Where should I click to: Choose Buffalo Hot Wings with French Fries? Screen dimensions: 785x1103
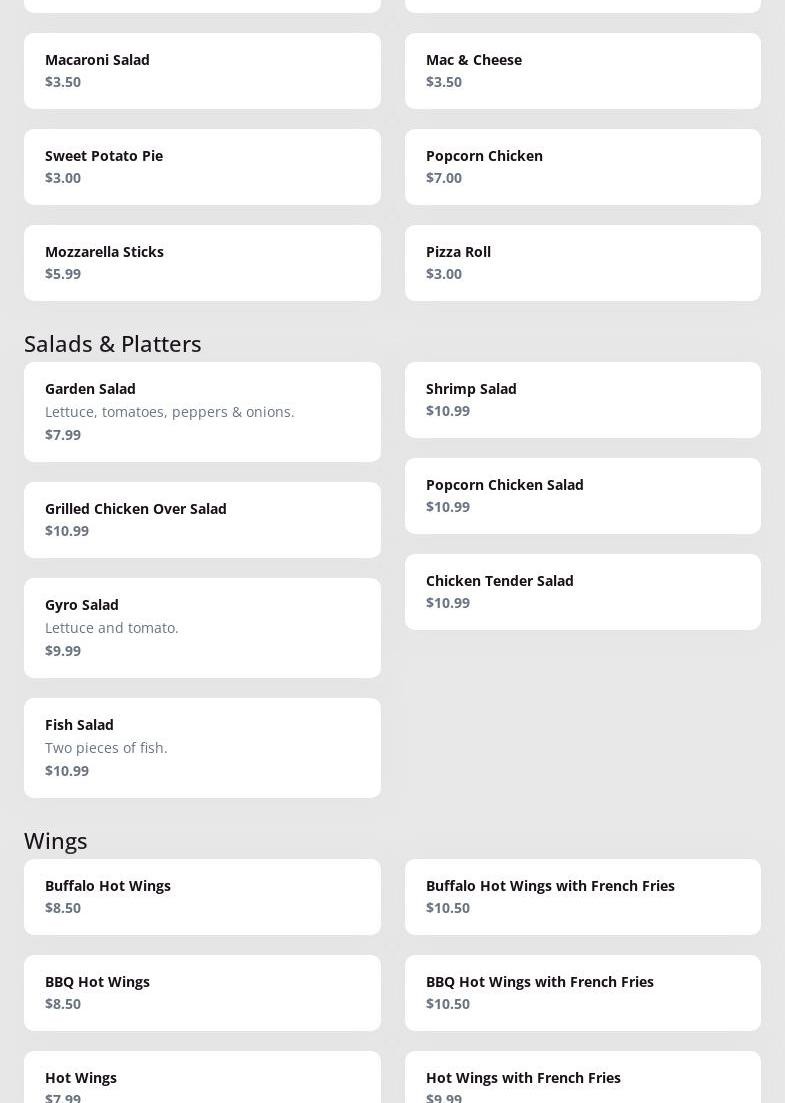(x=582, y=897)
